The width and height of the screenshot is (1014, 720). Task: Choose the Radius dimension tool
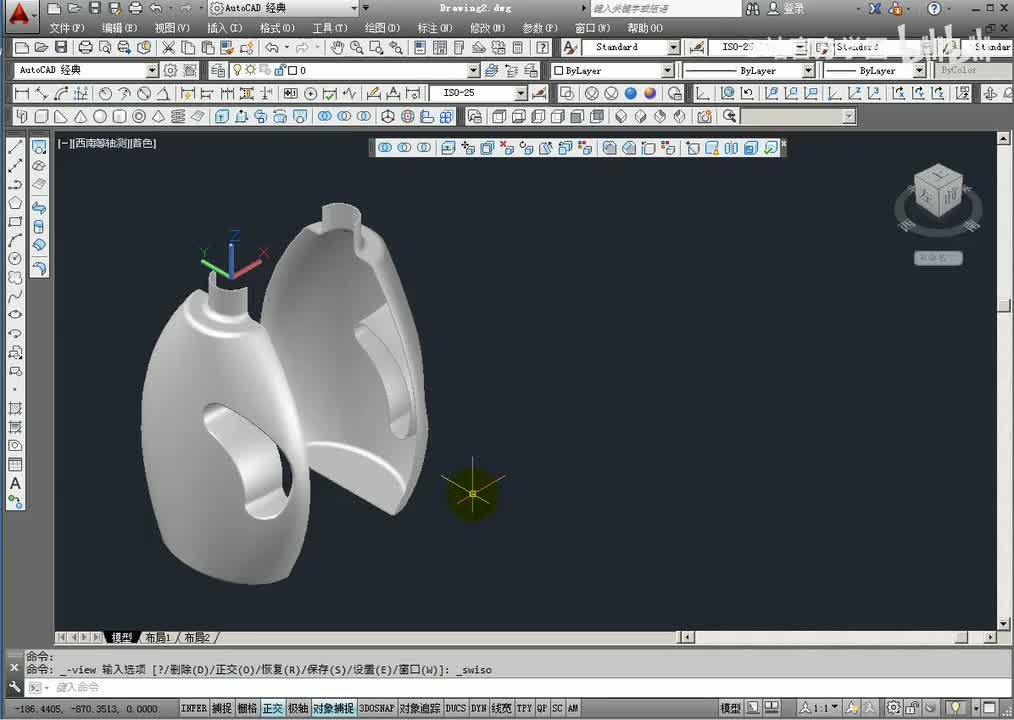[105, 94]
